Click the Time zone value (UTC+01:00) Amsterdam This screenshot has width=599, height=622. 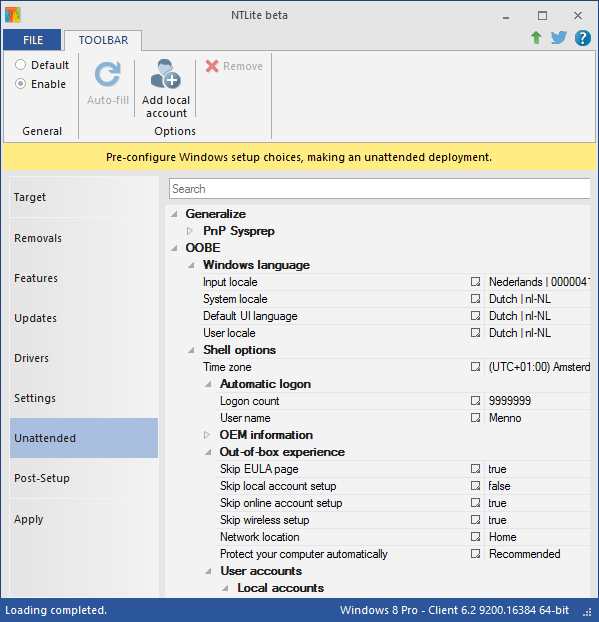tap(539, 367)
